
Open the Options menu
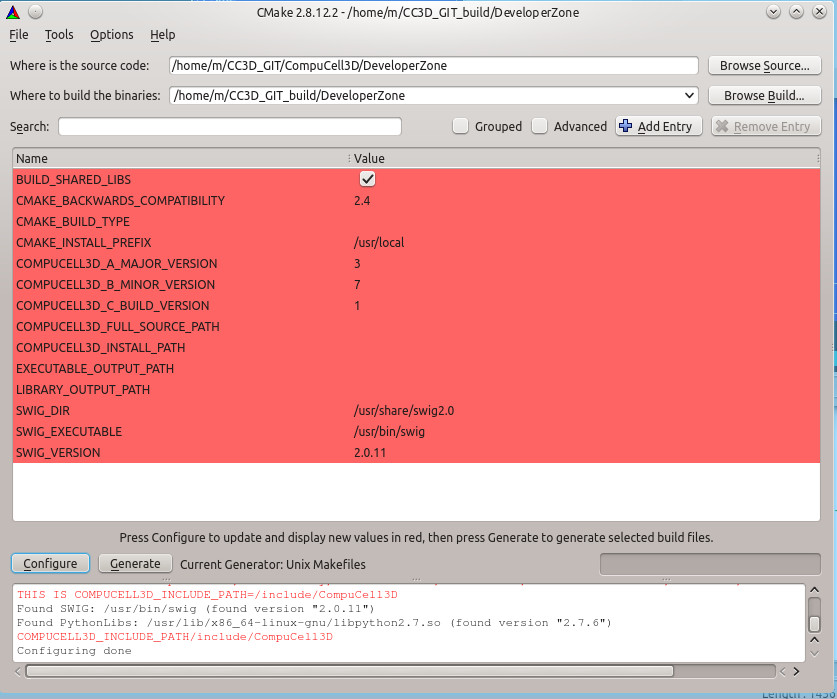coord(111,34)
